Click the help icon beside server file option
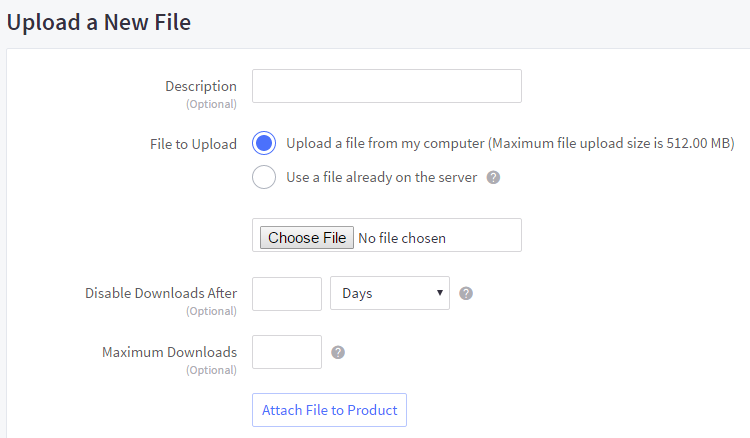The image size is (750, 438). pyautogui.click(x=493, y=178)
